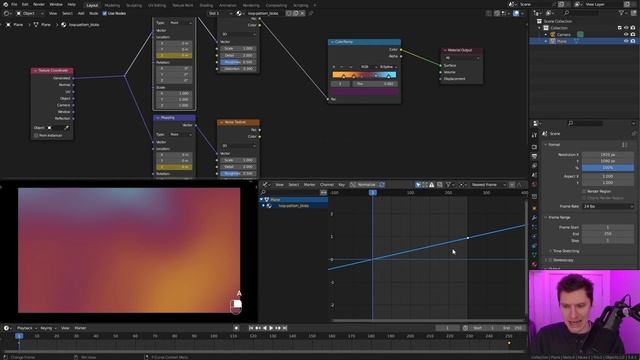Click the new material copy icon
This screenshot has height=360, width=640.
pos(296,13)
